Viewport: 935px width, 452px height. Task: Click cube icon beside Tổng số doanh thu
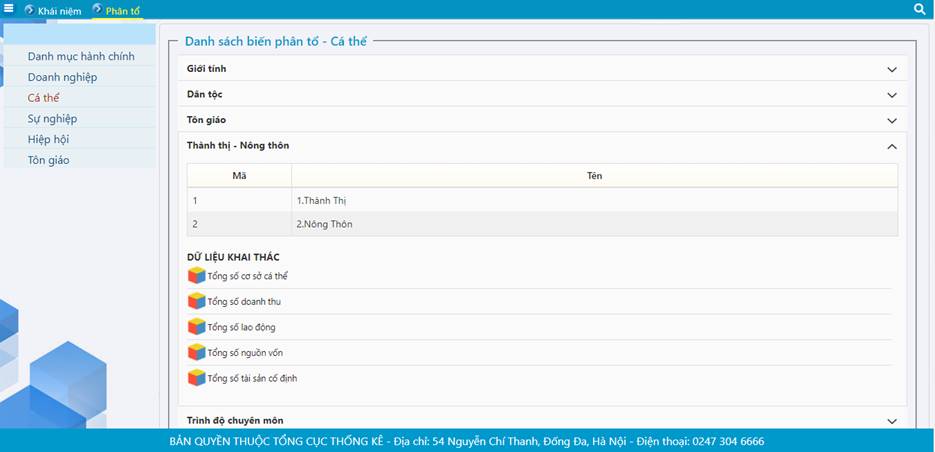(196, 301)
